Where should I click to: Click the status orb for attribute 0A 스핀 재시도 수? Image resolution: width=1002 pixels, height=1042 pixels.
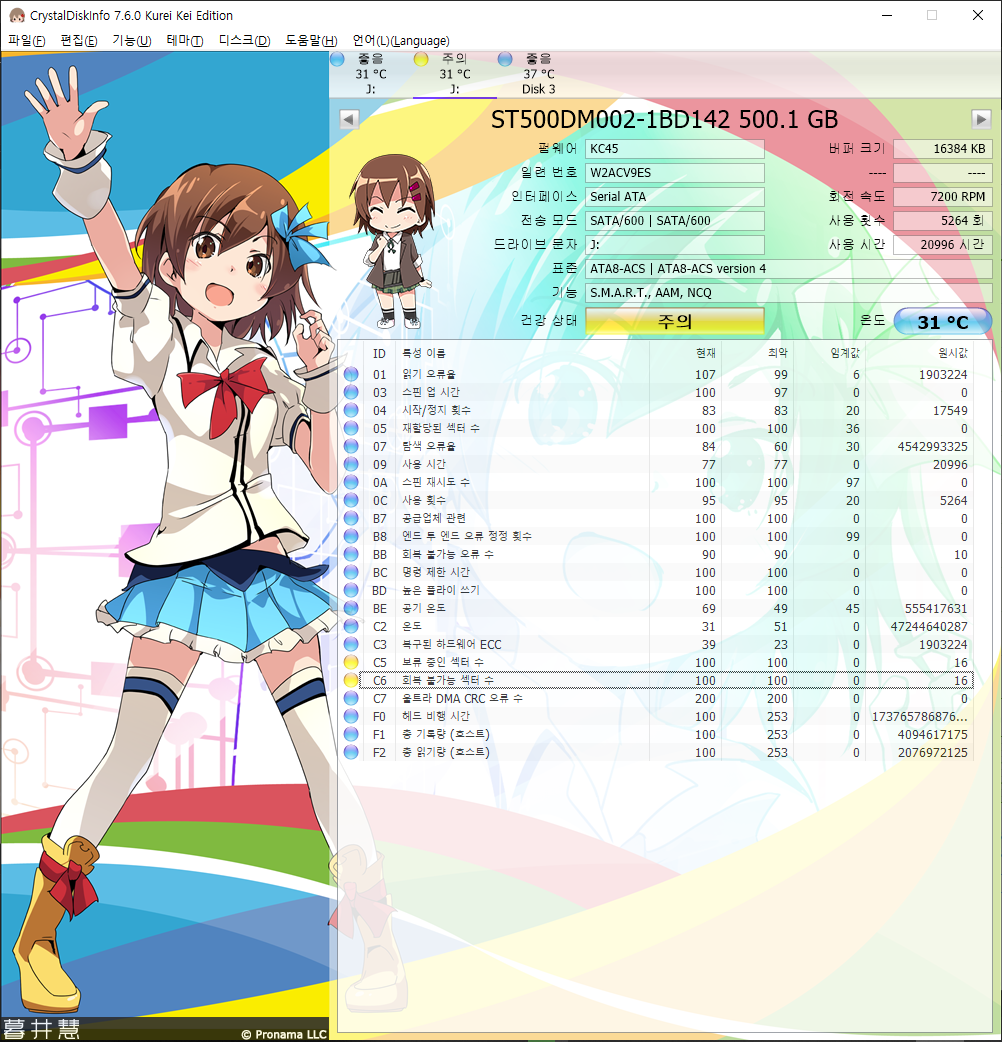coord(351,482)
